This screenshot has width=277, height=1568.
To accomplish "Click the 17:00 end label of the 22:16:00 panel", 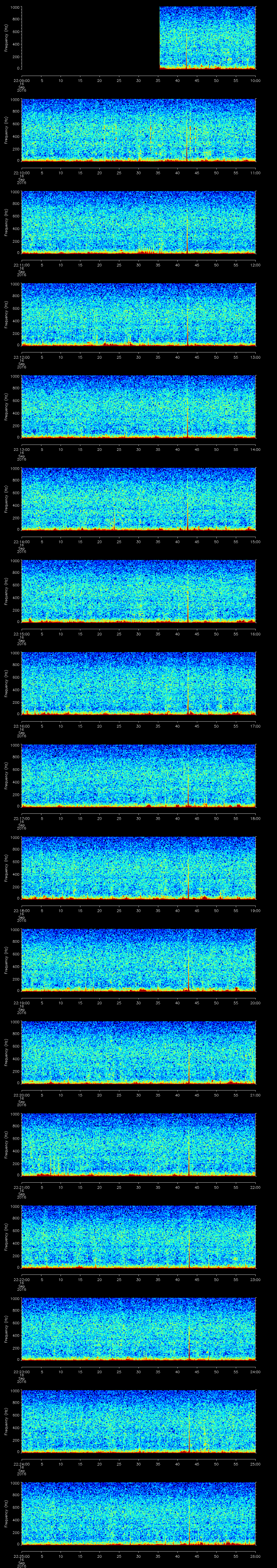I will tap(255, 726).
